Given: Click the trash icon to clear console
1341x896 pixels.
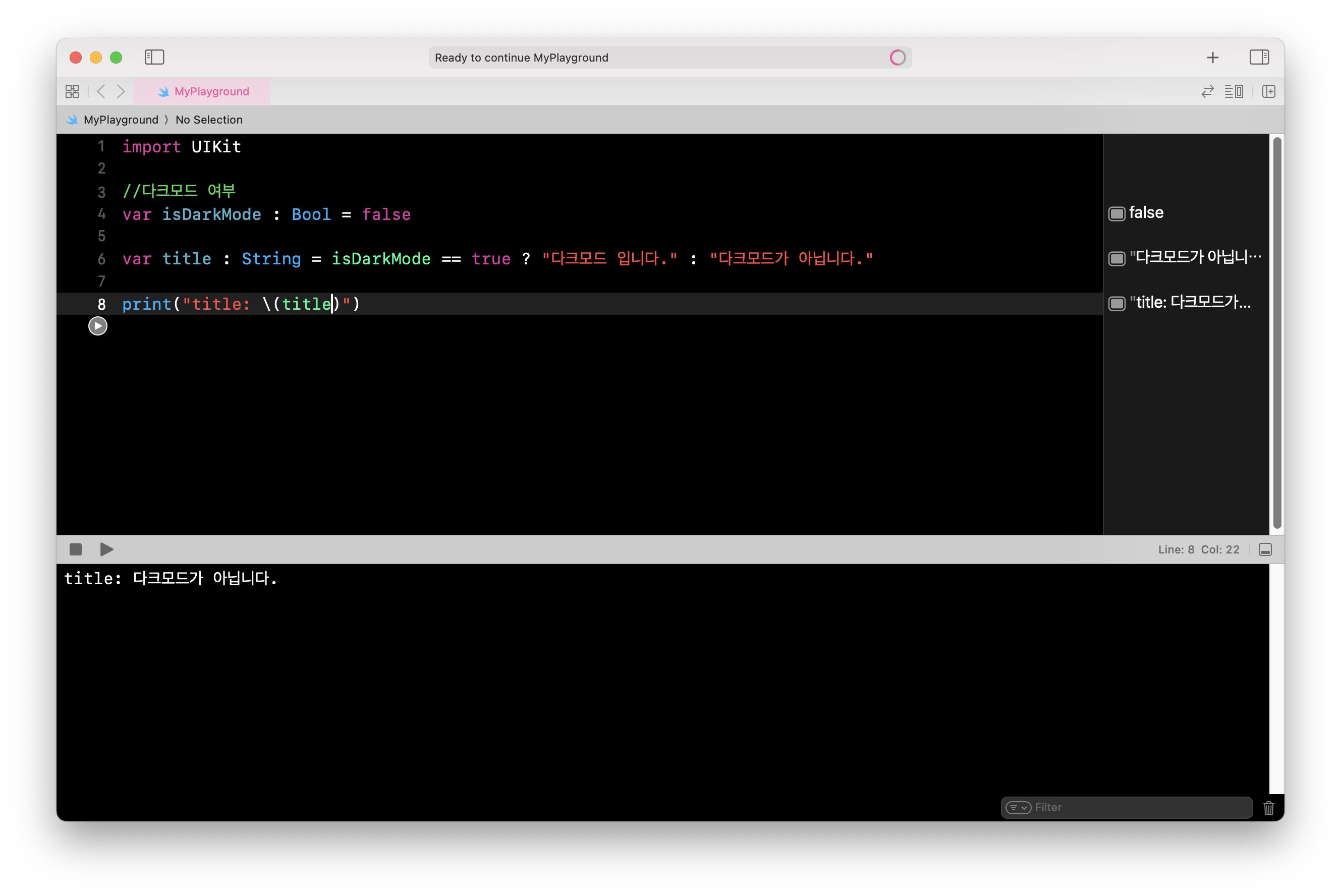Looking at the screenshot, I should [x=1268, y=808].
